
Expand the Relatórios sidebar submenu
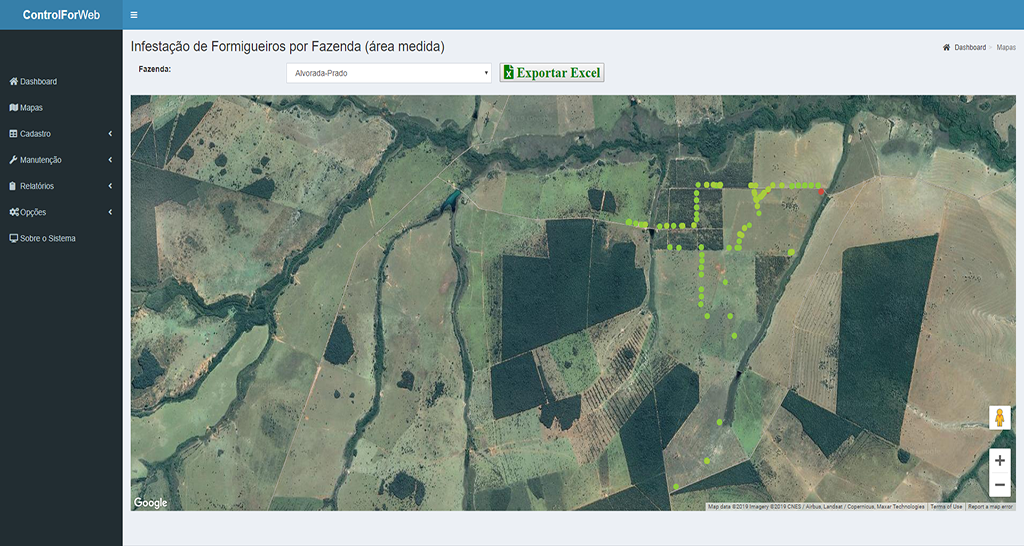coord(61,186)
